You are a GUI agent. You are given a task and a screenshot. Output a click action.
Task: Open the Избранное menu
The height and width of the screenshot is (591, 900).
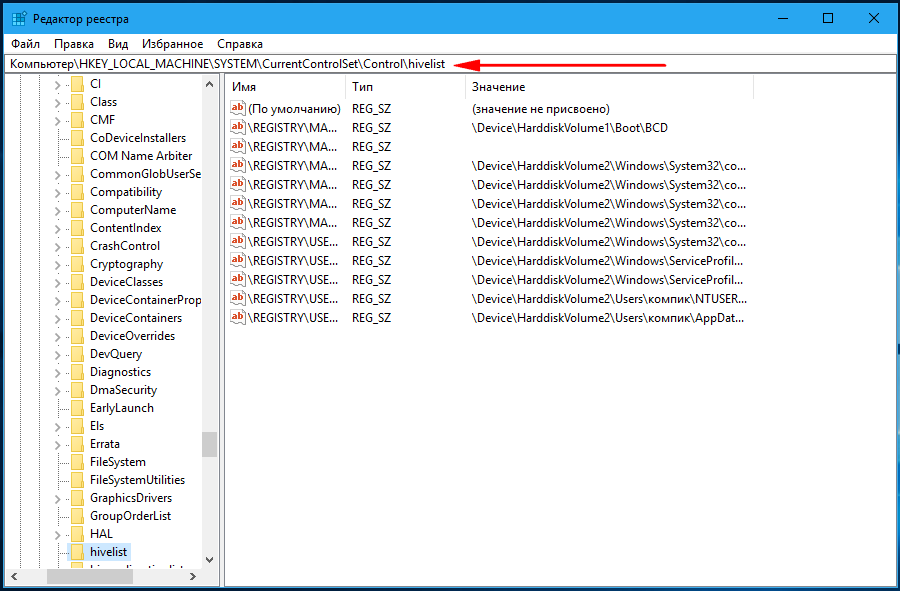click(173, 44)
